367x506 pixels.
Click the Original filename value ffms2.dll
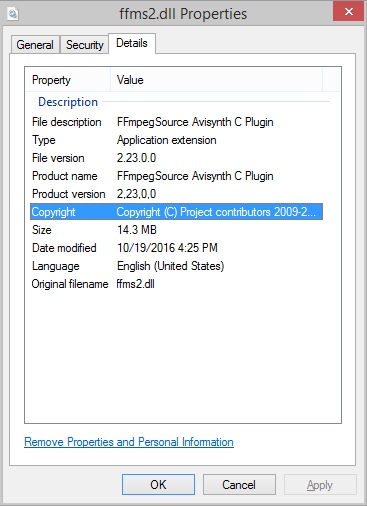[x=135, y=284]
